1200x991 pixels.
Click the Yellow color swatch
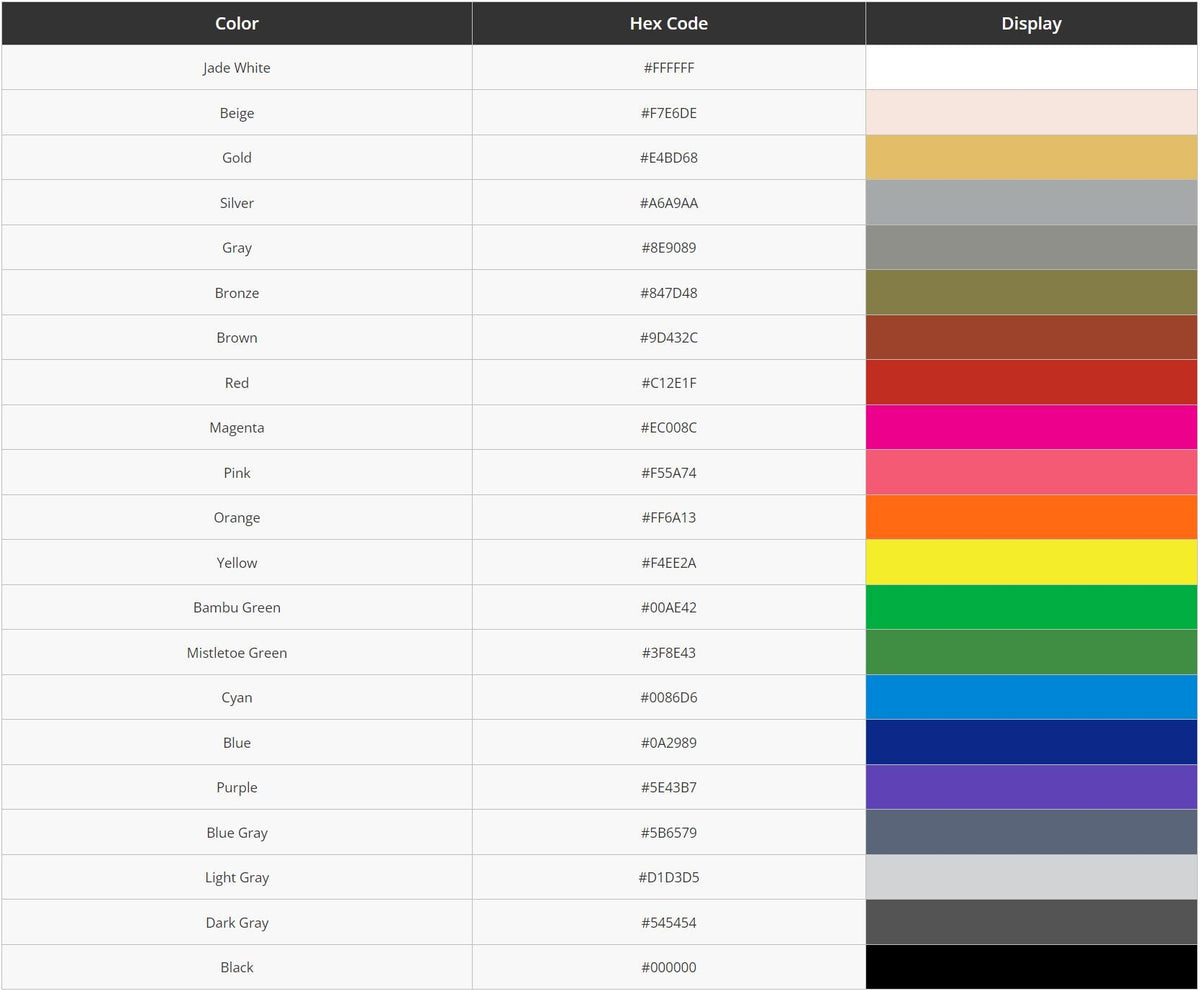tap(1031, 563)
